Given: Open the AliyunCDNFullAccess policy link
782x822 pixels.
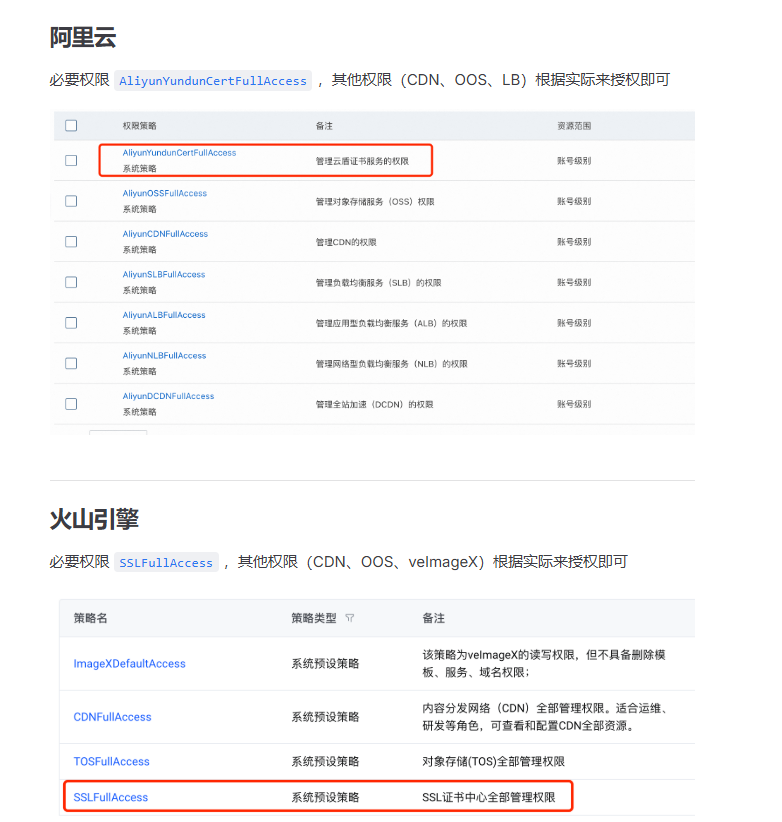Looking at the screenshot, I should tap(165, 234).
